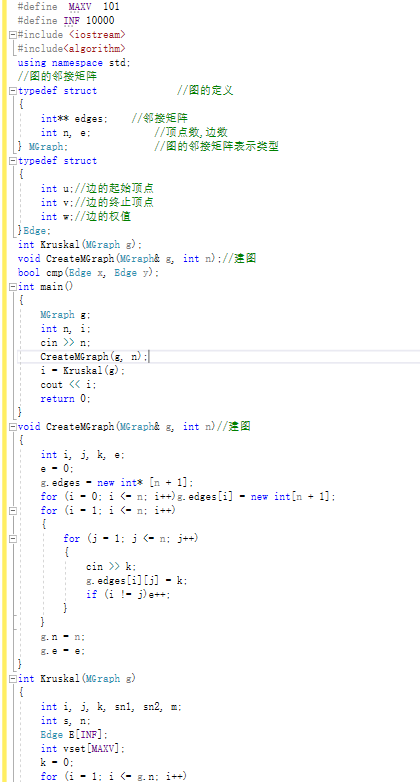Screen dimensions: 420x782
Task: Collapse the CreateMGraph function definition
Action: coord(12,427)
